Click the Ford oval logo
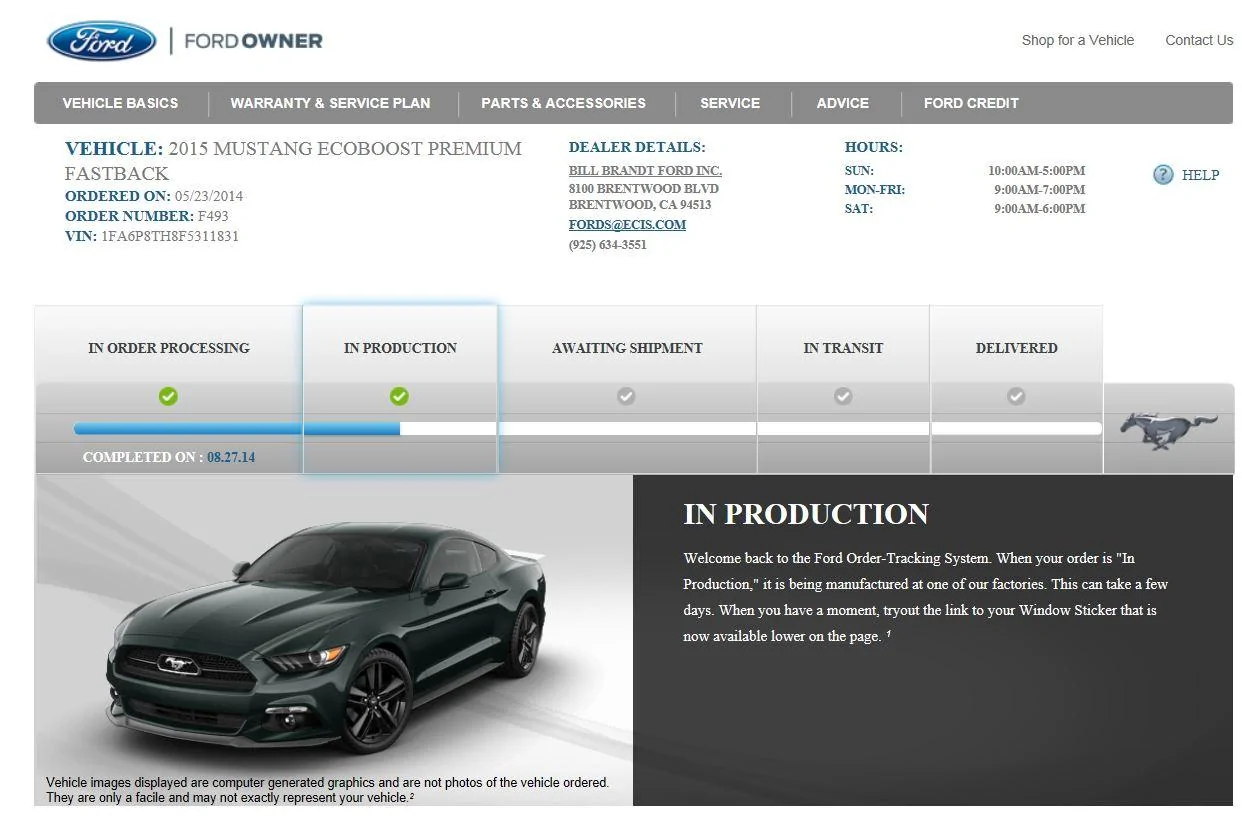 [x=101, y=41]
